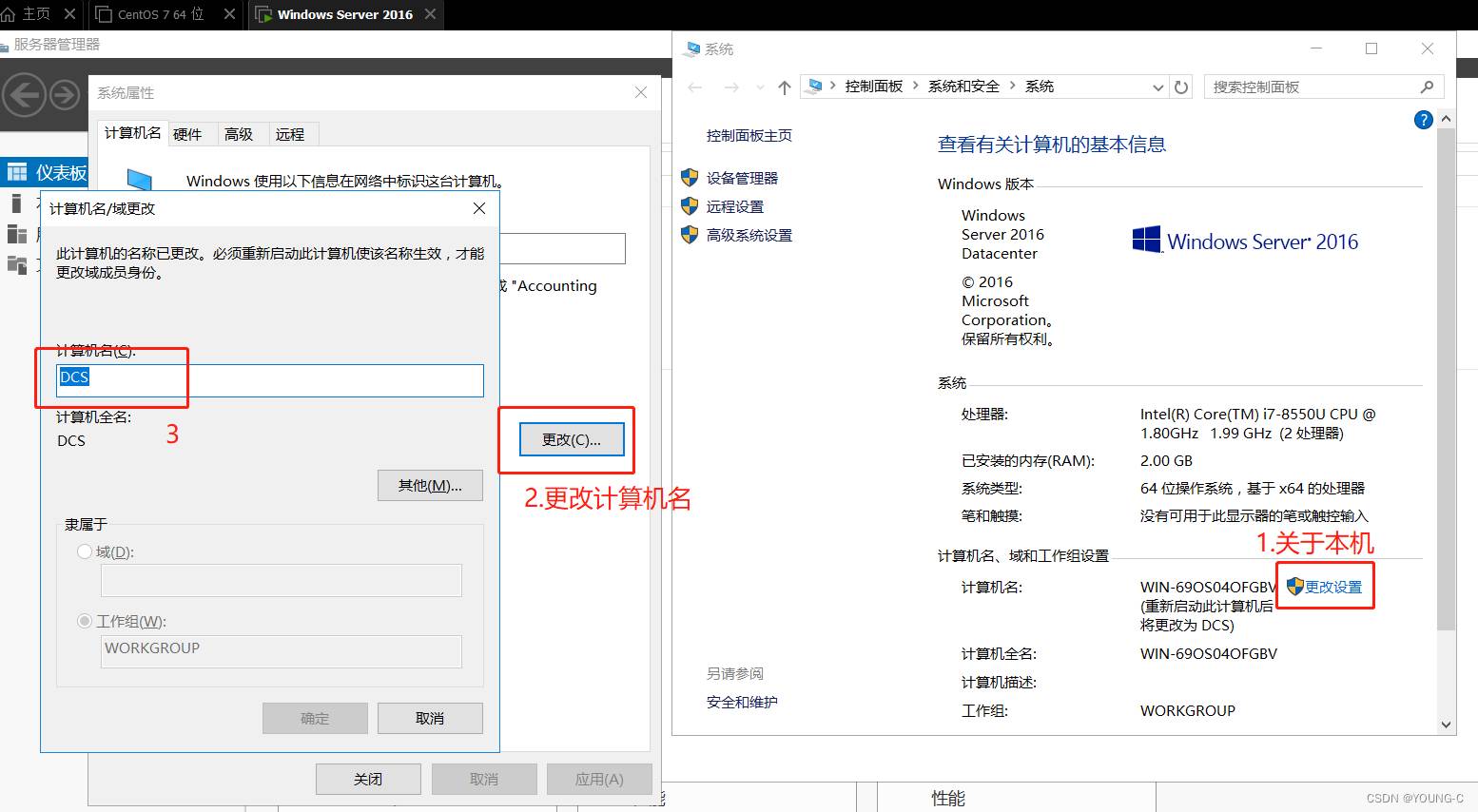Screen dimensions: 1478x812
Task: Expand the address bar history dropdown
Action: pos(1157,87)
